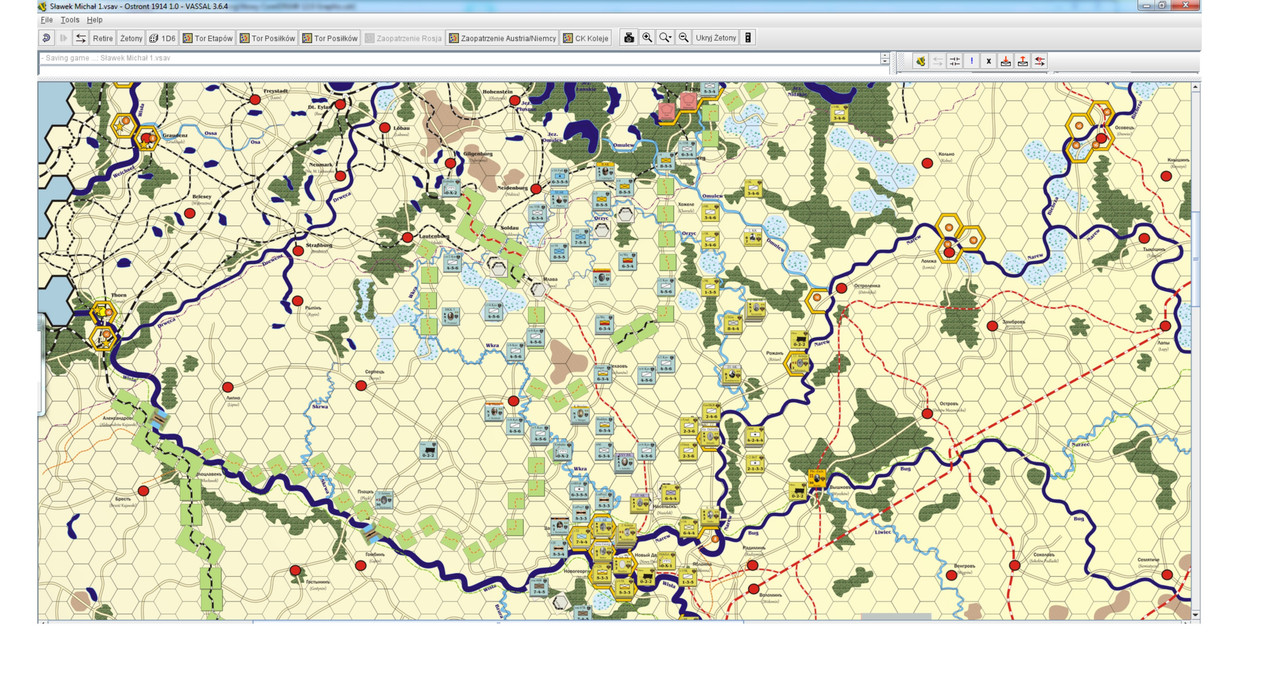Image resolution: width=1280 pixels, height=693 pixels.
Task: Click the Retire button
Action: pos(103,38)
